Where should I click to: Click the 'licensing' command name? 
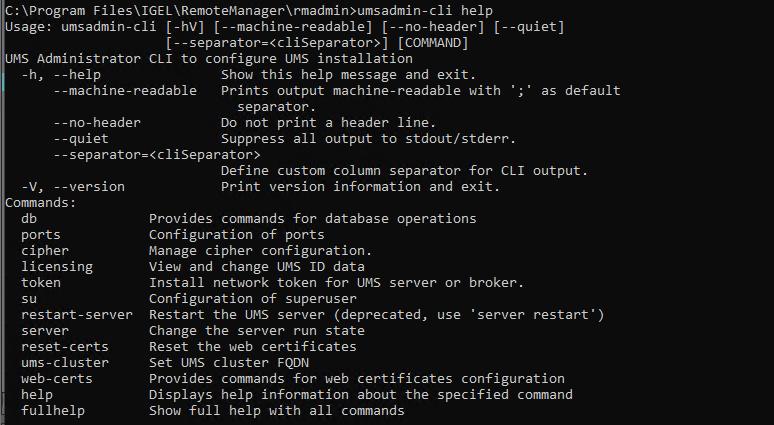pos(57,266)
